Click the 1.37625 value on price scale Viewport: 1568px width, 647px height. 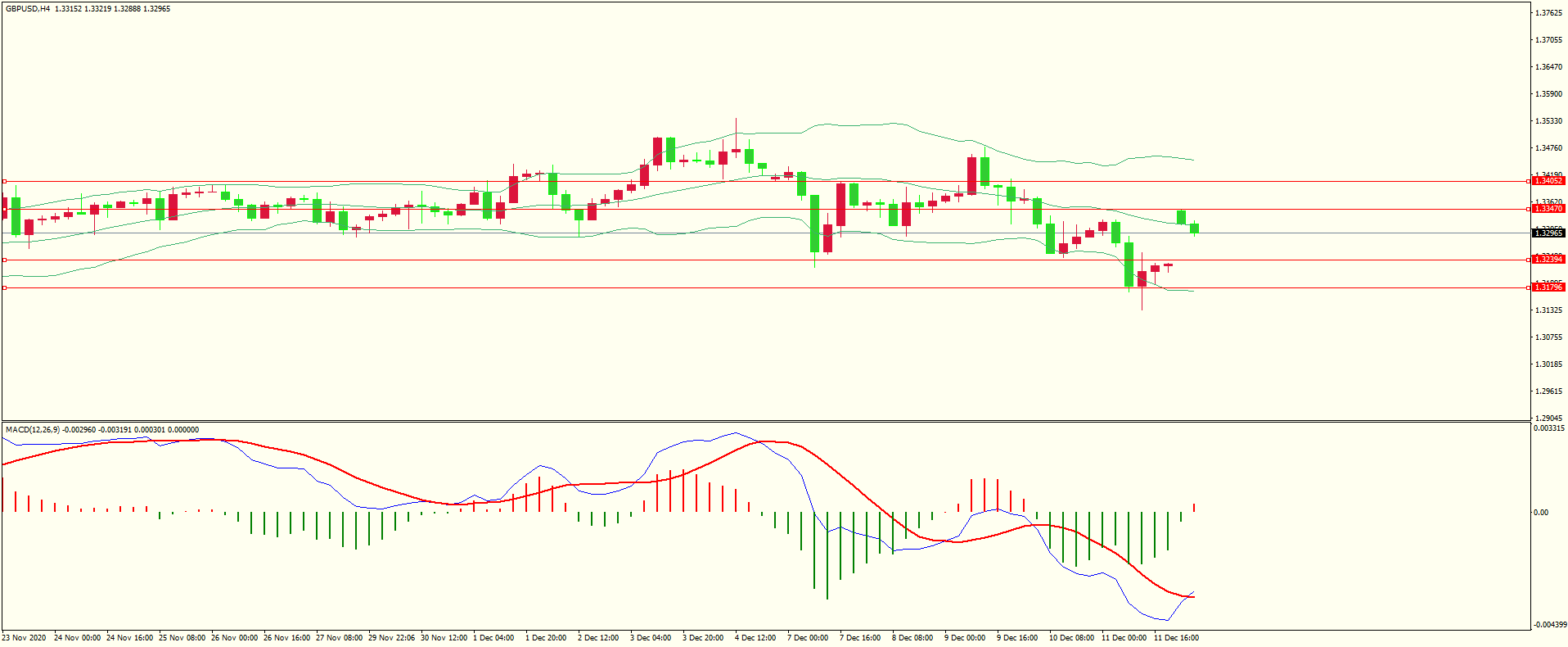tap(1548, 13)
